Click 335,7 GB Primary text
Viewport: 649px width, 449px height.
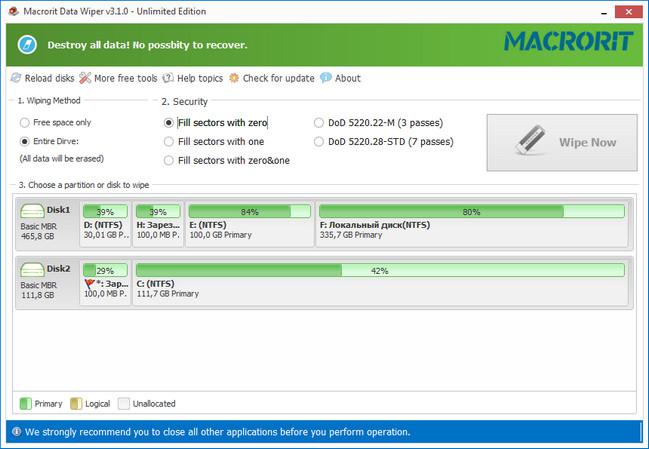click(x=351, y=235)
